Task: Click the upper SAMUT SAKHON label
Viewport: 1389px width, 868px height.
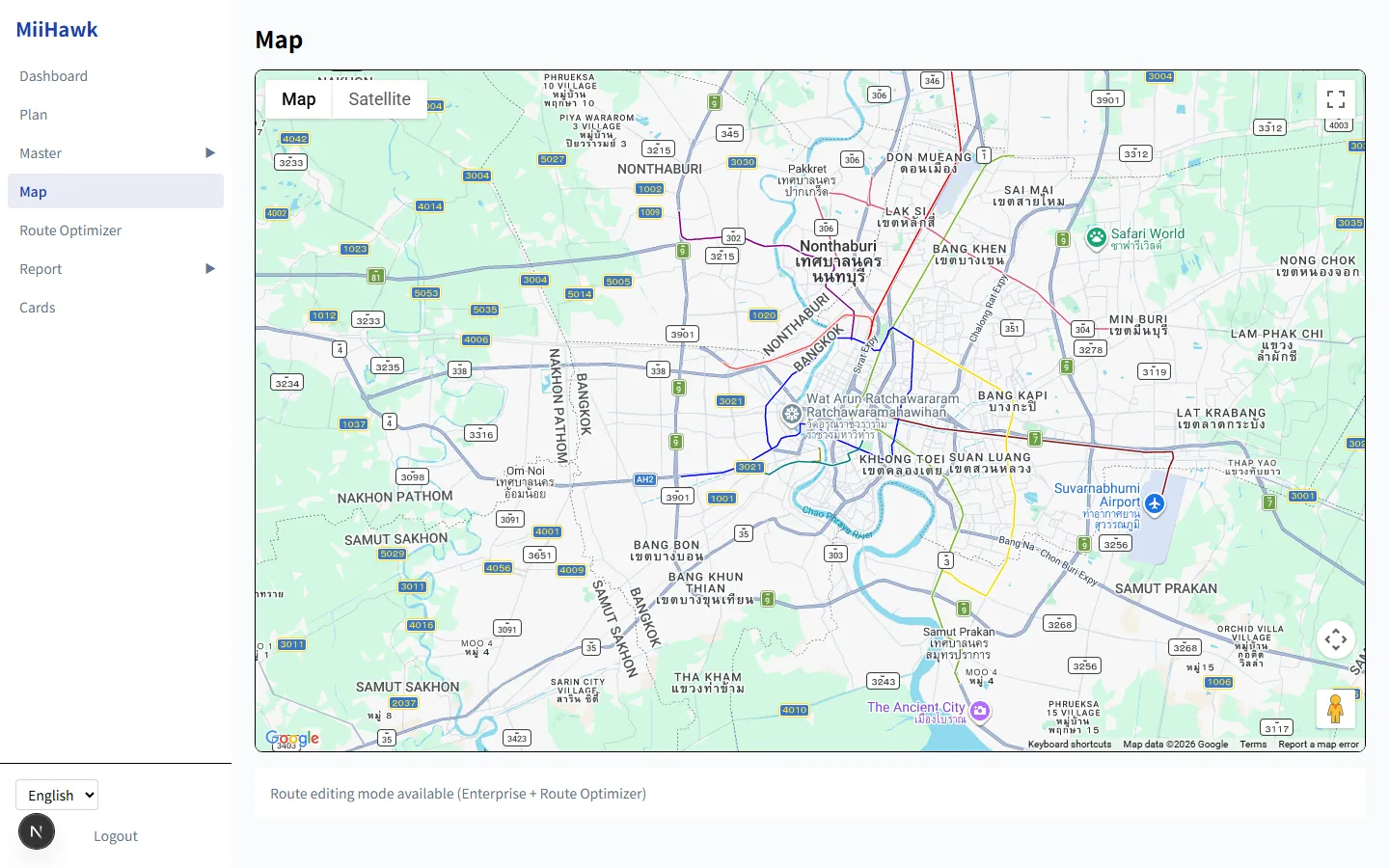Action: pyautogui.click(x=395, y=539)
